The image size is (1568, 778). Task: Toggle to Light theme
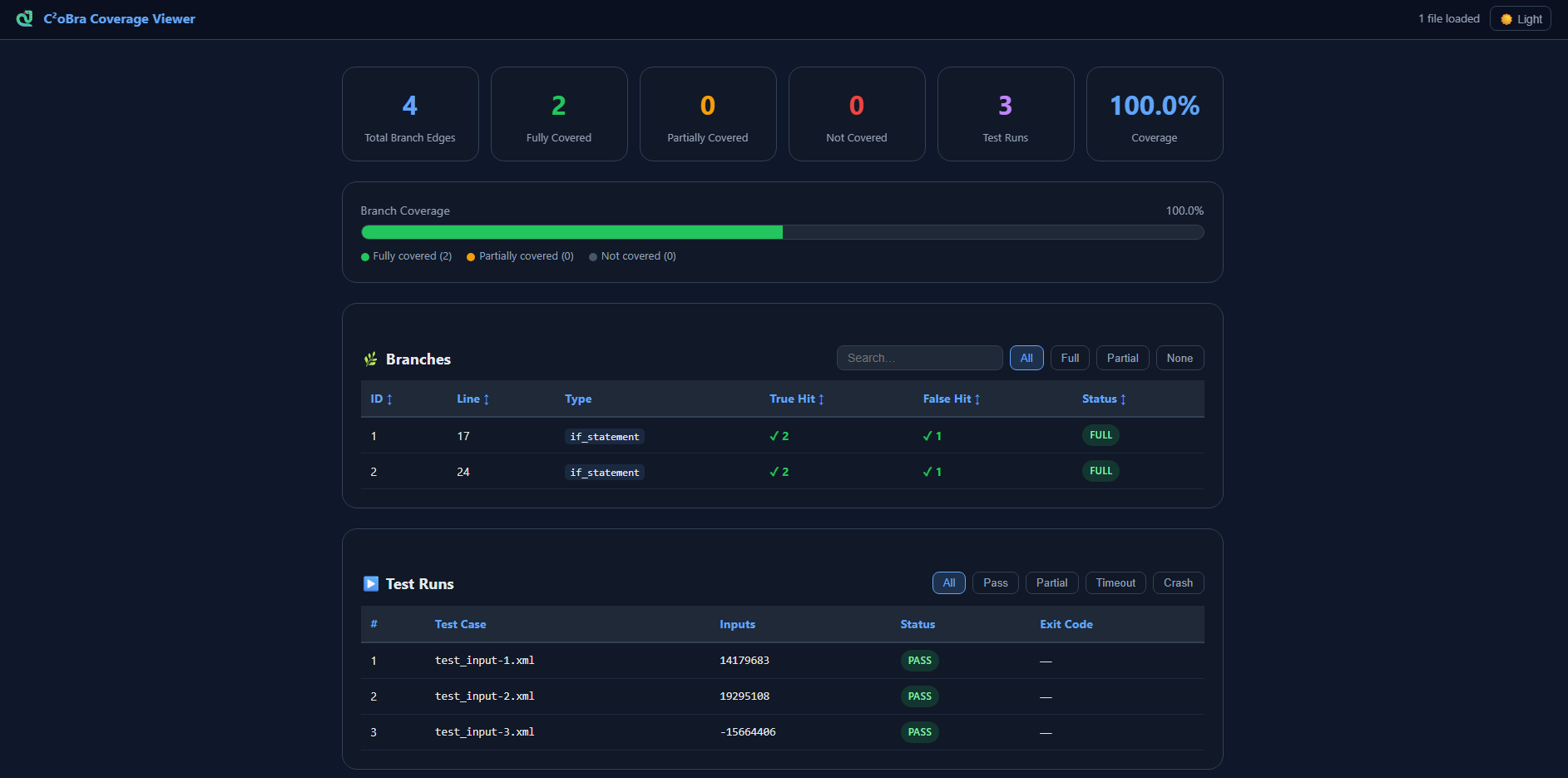pos(1520,17)
